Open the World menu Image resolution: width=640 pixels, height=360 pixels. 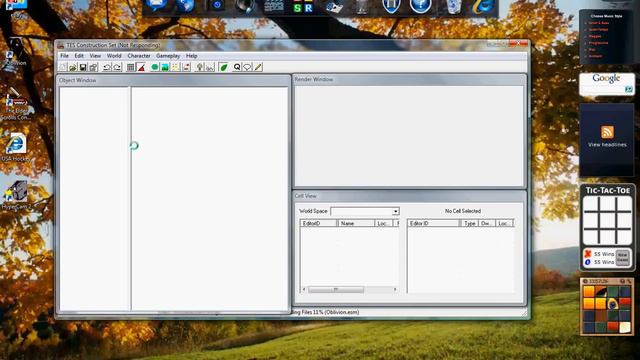(114, 56)
